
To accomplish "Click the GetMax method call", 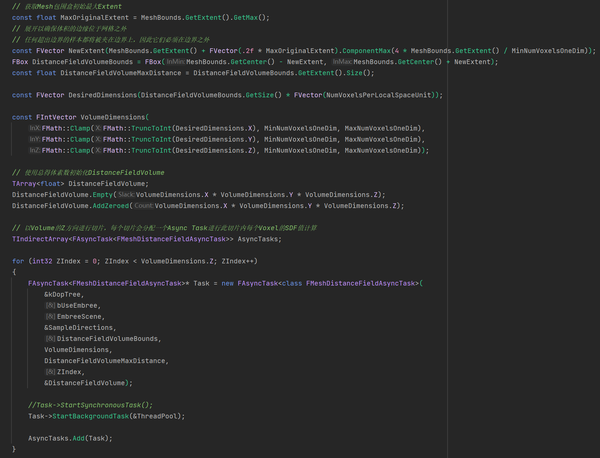I will 246,18.
